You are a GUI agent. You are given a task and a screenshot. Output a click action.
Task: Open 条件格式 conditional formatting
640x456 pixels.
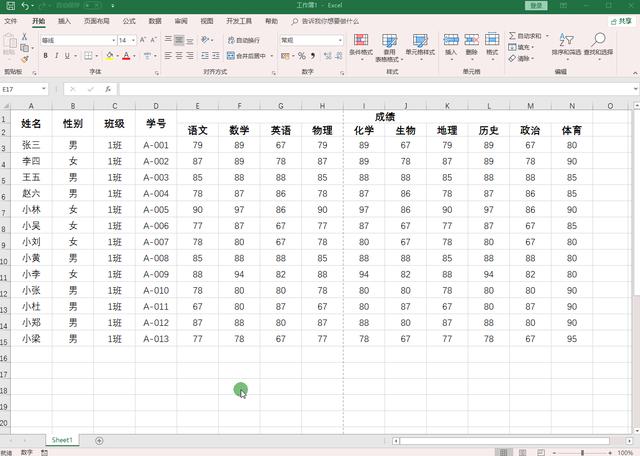point(361,46)
